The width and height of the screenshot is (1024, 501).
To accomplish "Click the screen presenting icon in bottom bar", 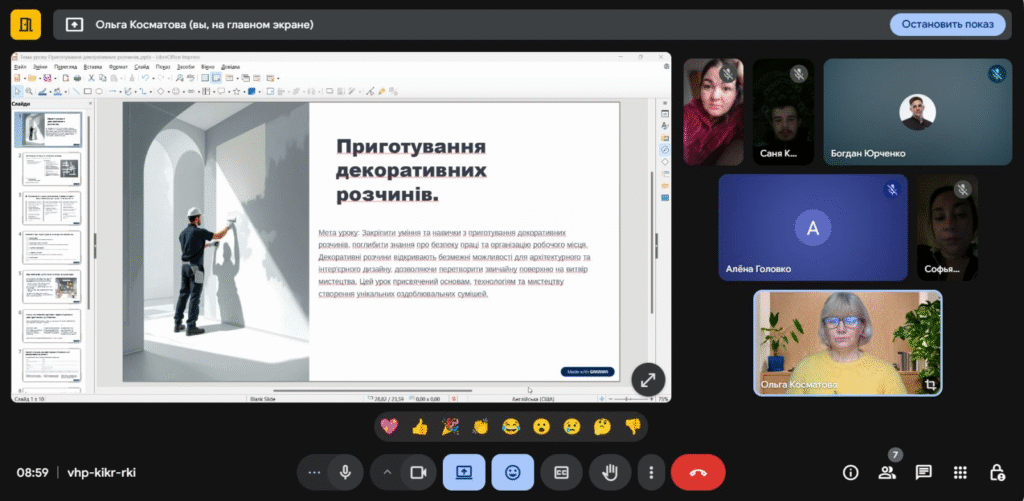I will (x=464, y=472).
